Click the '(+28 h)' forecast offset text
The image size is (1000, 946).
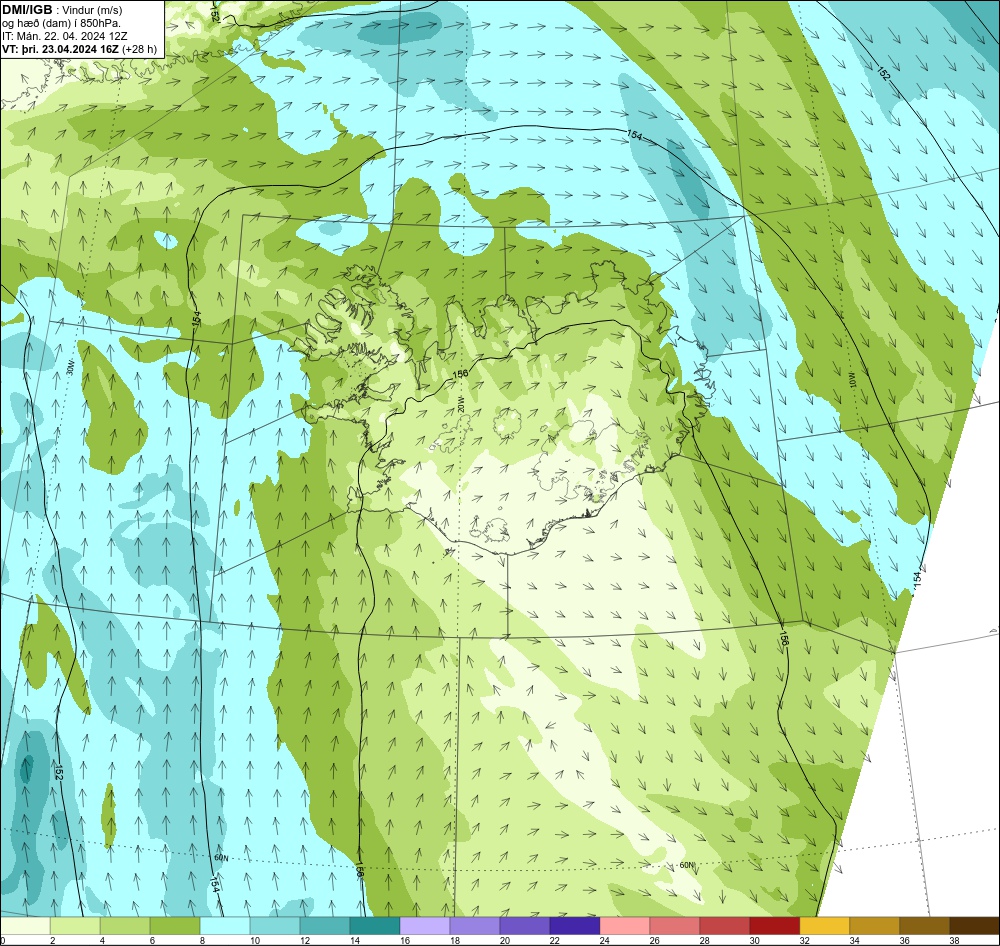tap(140, 48)
